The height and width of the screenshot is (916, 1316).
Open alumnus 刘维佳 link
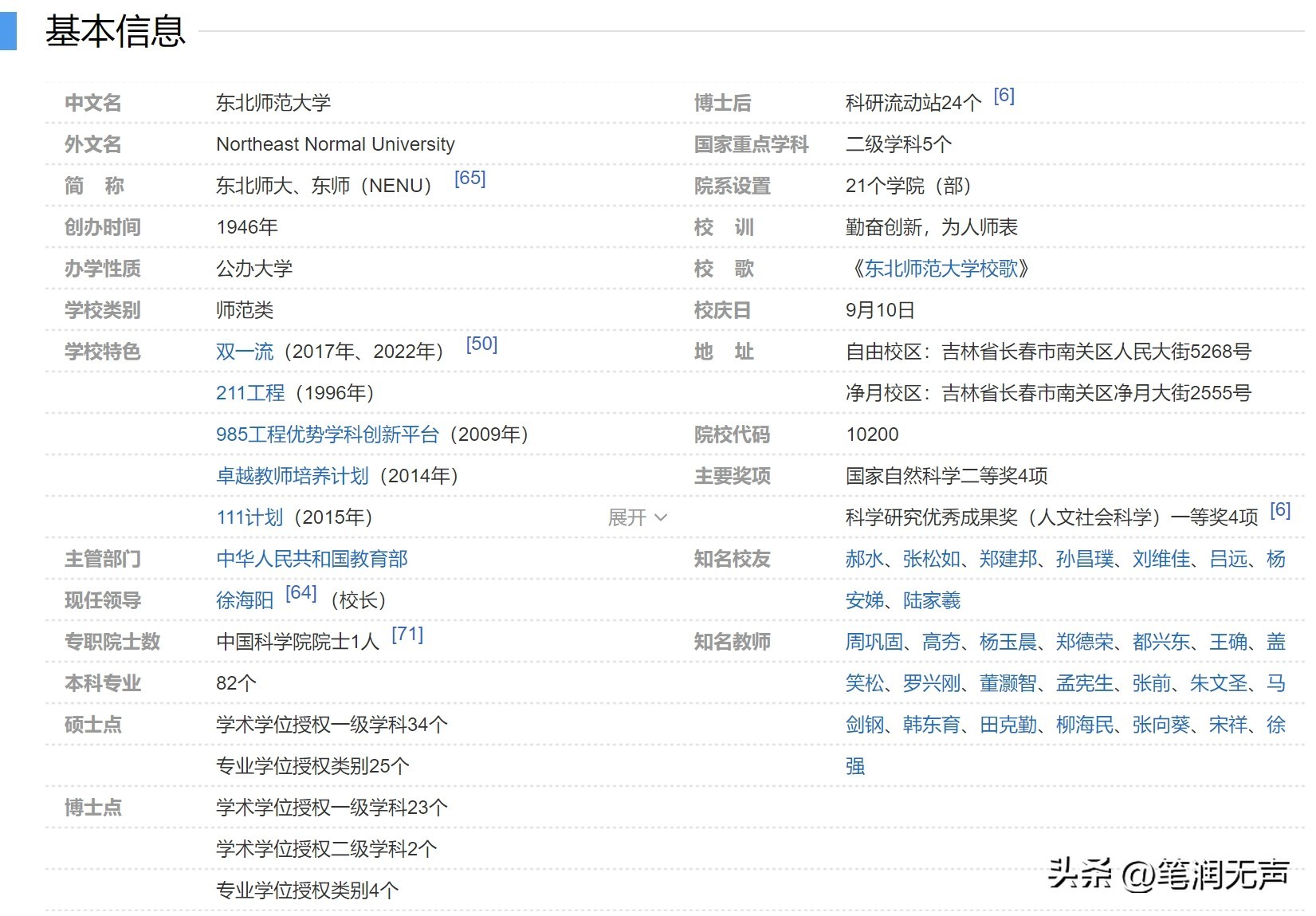click(1161, 559)
